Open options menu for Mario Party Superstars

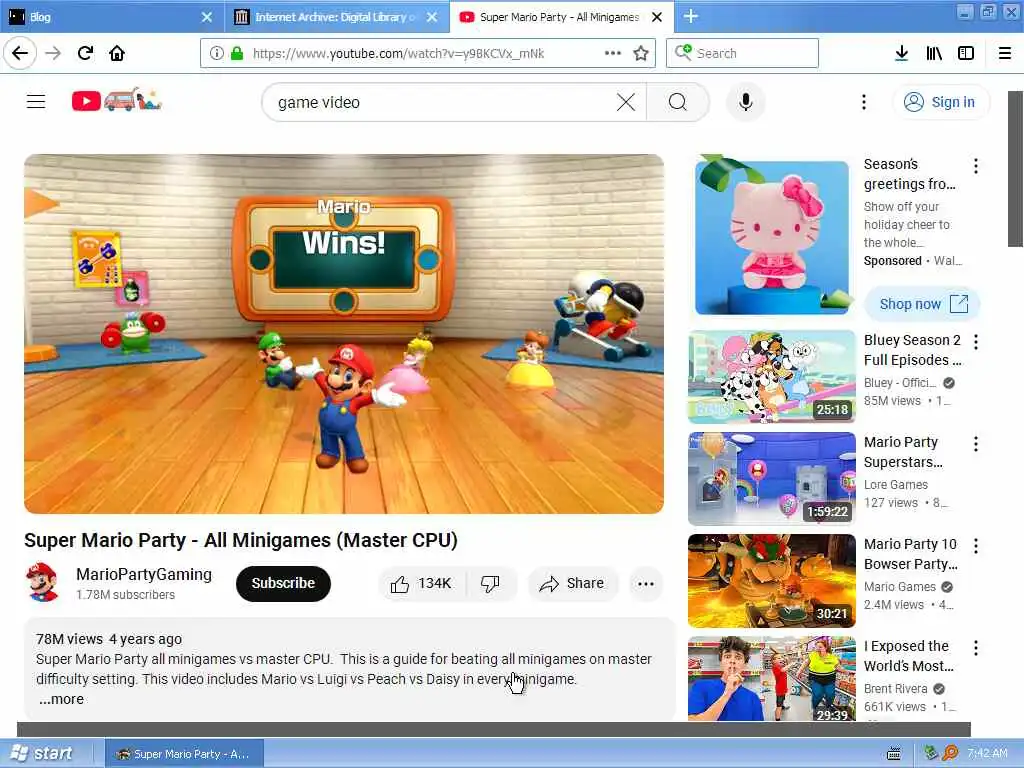(x=976, y=444)
